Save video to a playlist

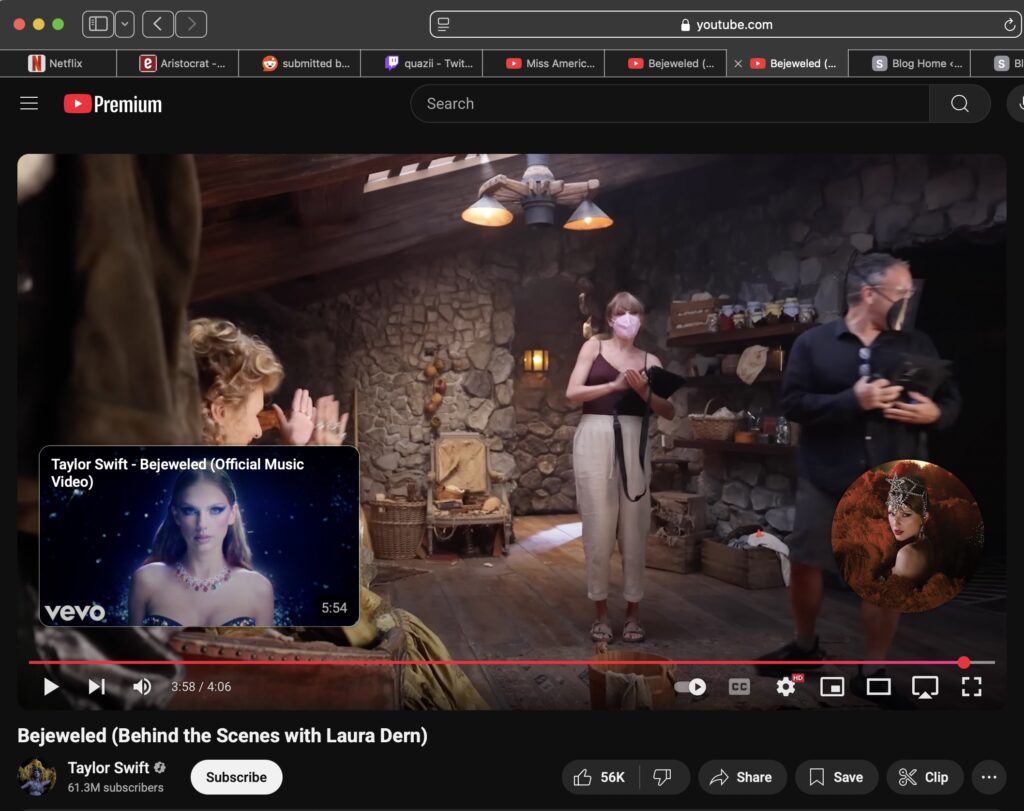point(837,777)
